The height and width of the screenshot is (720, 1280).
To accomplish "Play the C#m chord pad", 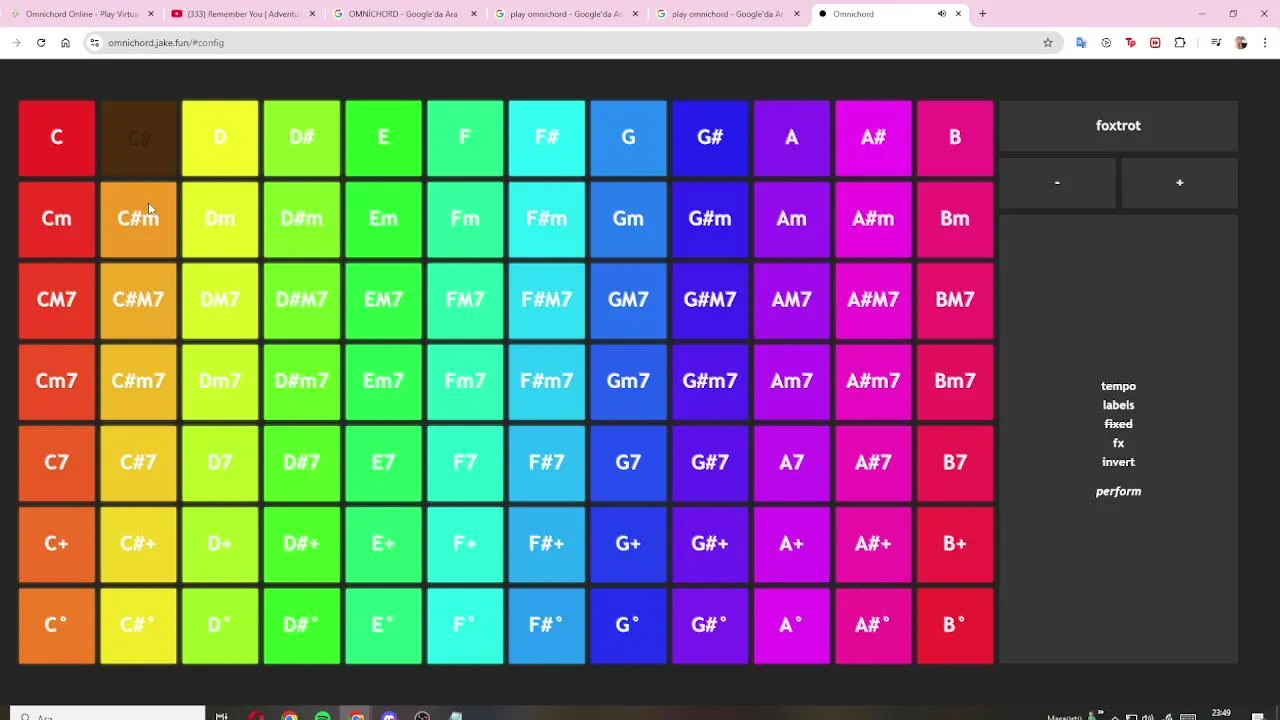I will [x=138, y=218].
